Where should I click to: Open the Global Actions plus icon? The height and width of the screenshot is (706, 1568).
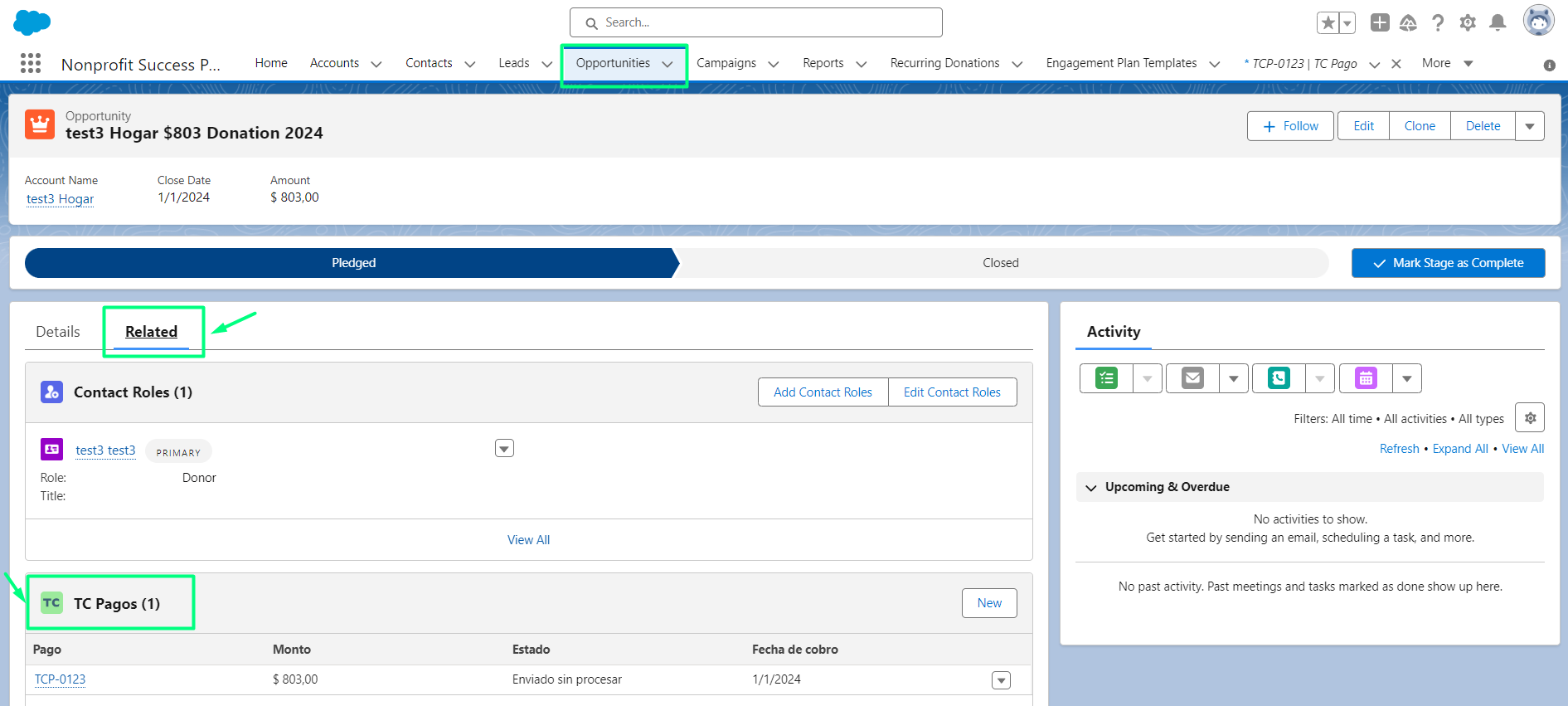coord(1380,22)
